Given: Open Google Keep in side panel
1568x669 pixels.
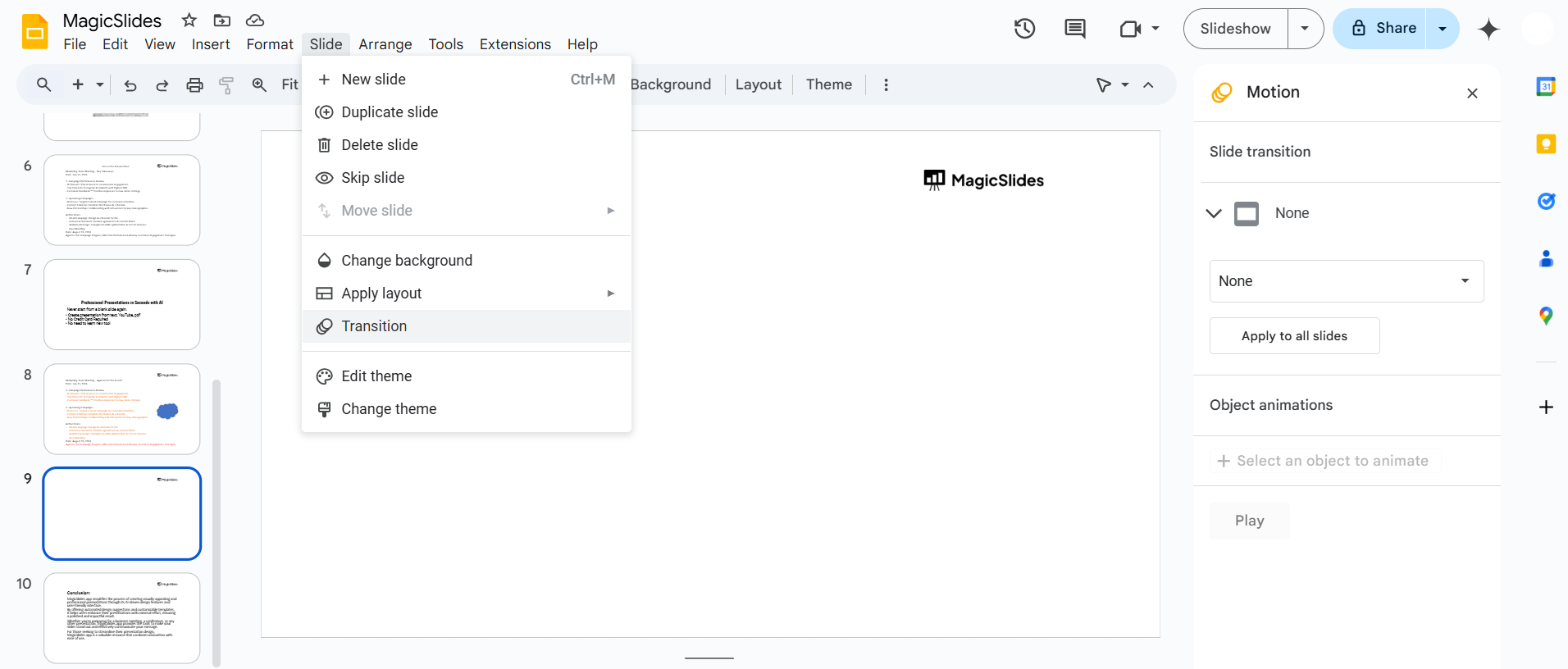Looking at the screenshot, I should (1546, 144).
